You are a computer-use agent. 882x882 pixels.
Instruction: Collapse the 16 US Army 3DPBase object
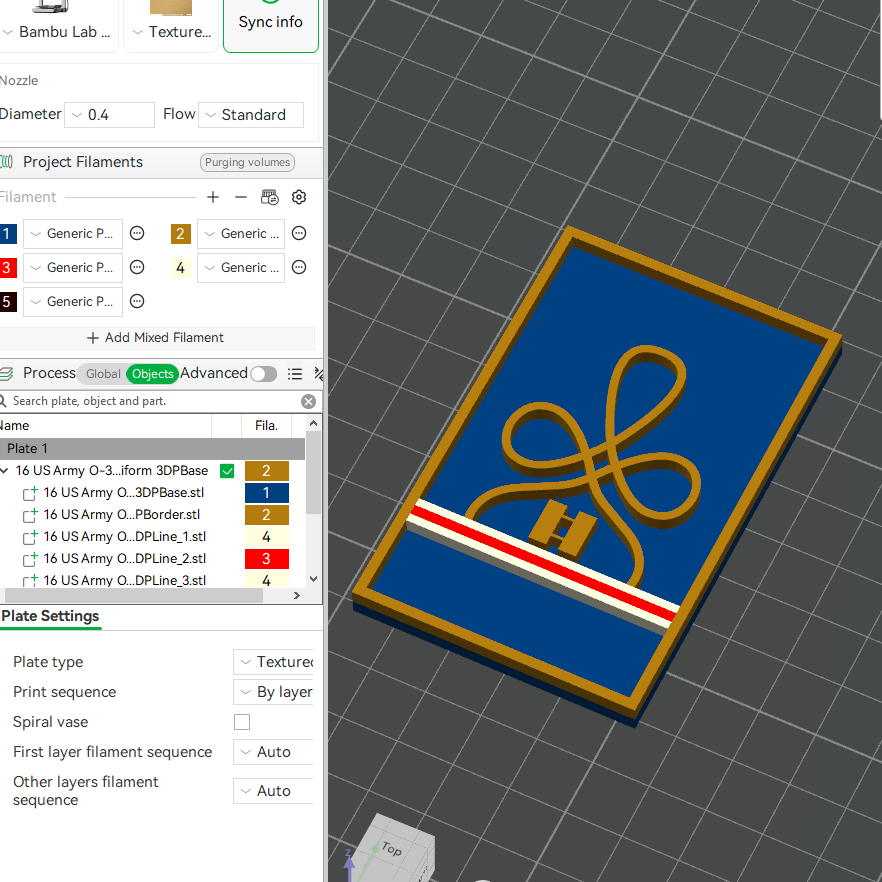4,470
